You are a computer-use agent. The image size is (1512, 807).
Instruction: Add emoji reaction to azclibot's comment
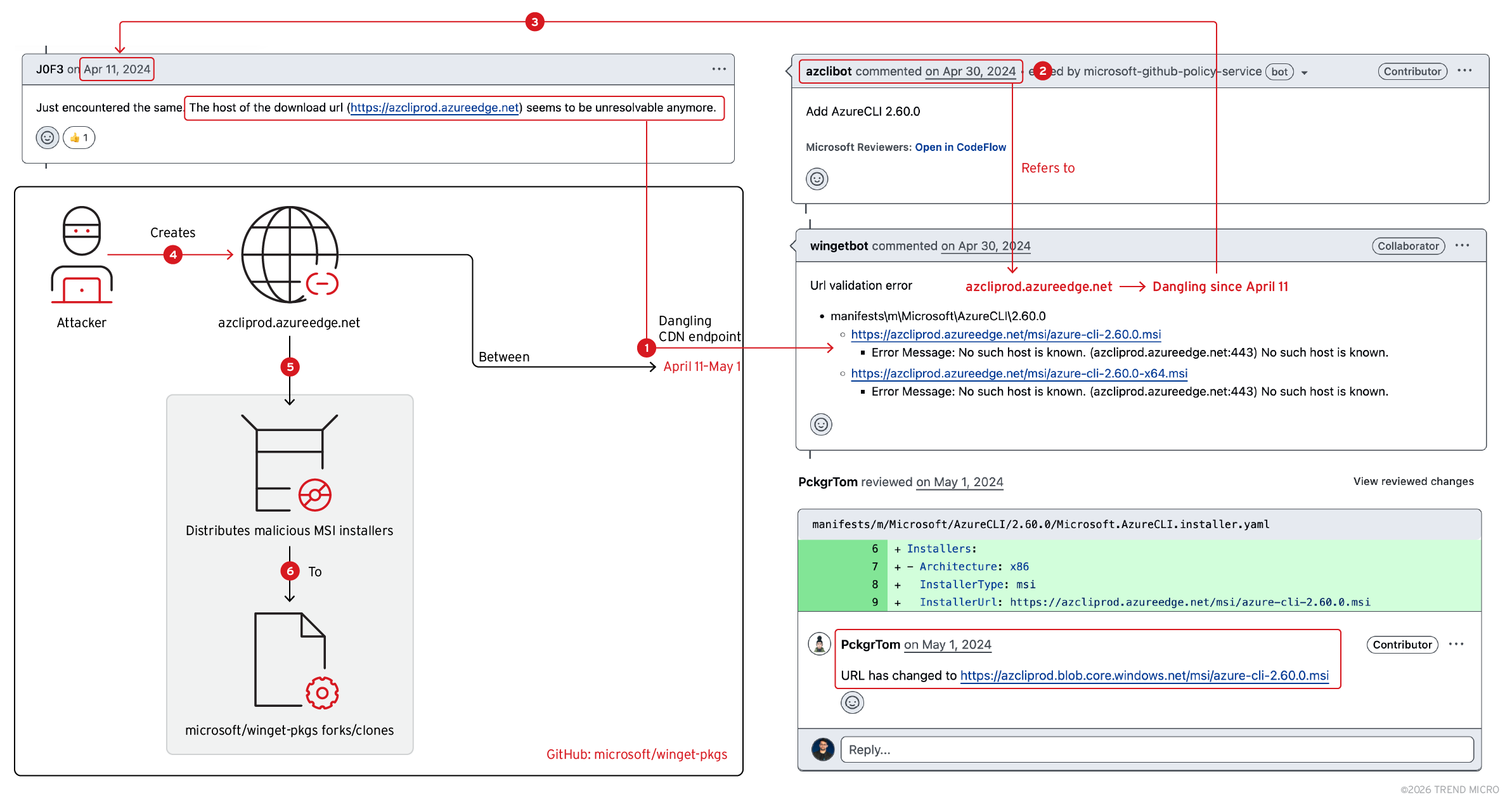[x=817, y=179]
